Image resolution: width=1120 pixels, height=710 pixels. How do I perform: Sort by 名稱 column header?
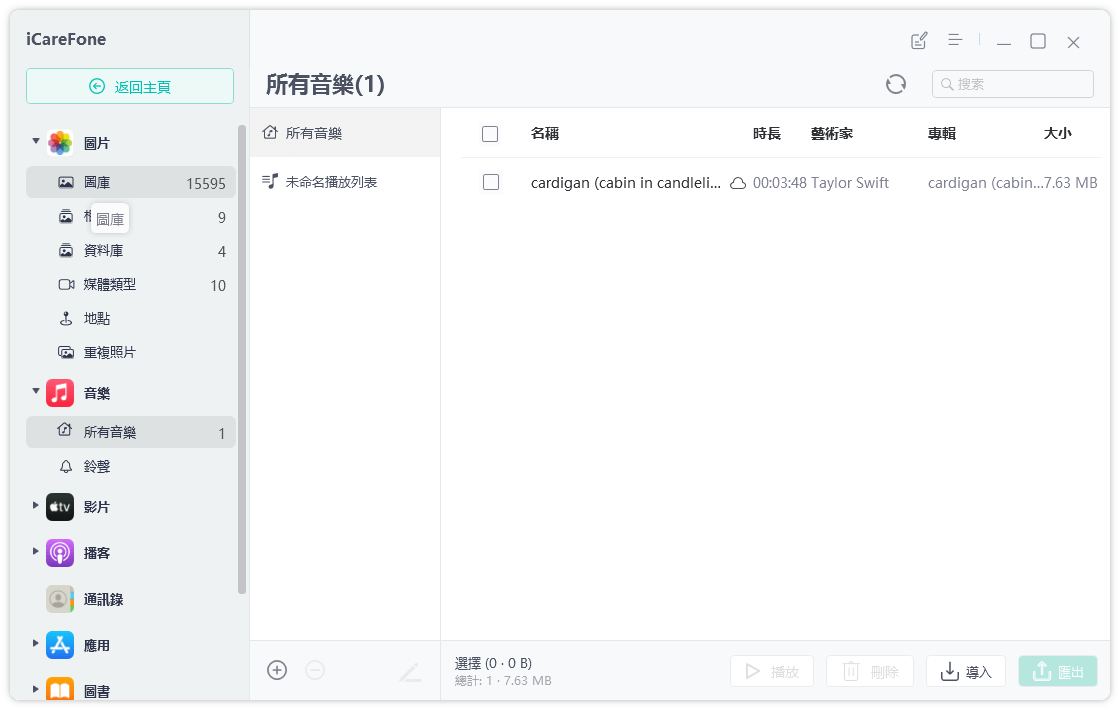click(x=544, y=134)
